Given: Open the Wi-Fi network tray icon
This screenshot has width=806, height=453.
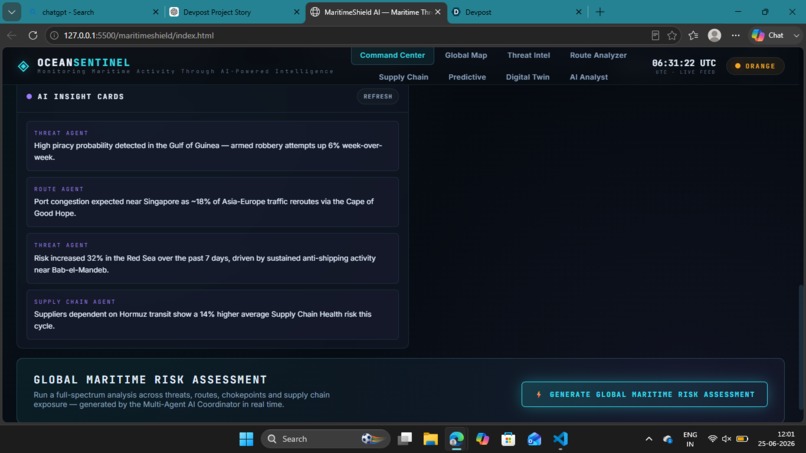Looking at the screenshot, I should (x=712, y=439).
